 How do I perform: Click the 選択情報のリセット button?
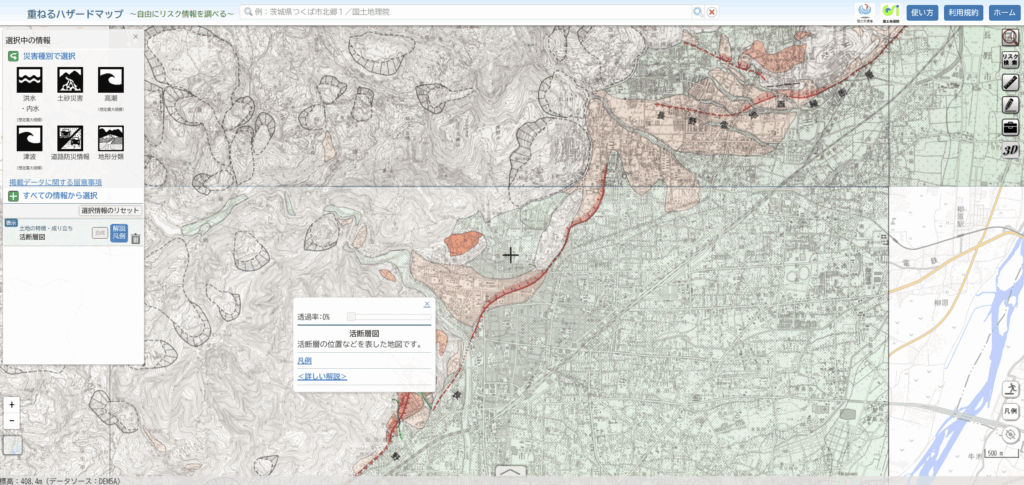click(x=109, y=211)
